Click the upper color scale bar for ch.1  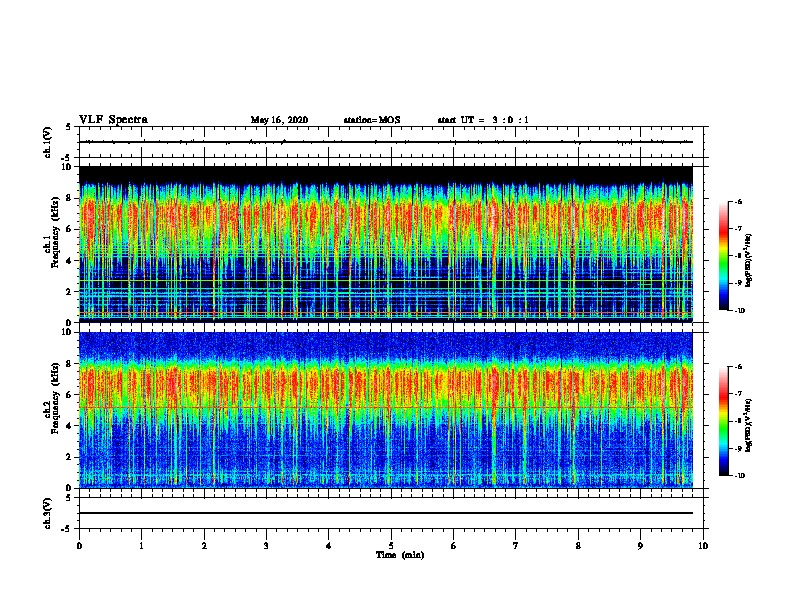click(x=724, y=256)
